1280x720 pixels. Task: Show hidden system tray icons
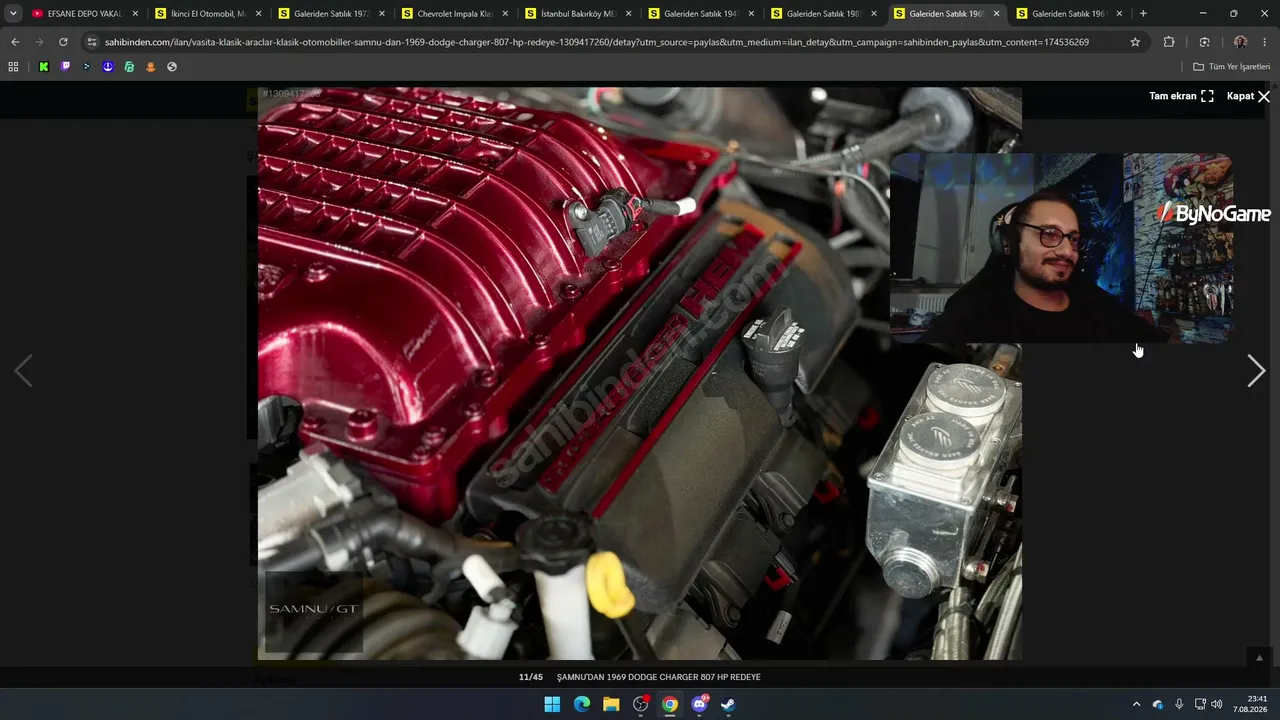[x=1136, y=704]
